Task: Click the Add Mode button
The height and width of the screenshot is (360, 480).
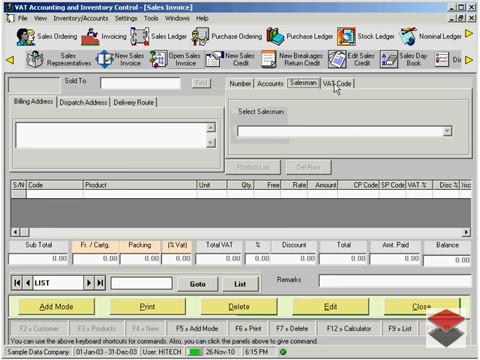Action: click(56, 307)
